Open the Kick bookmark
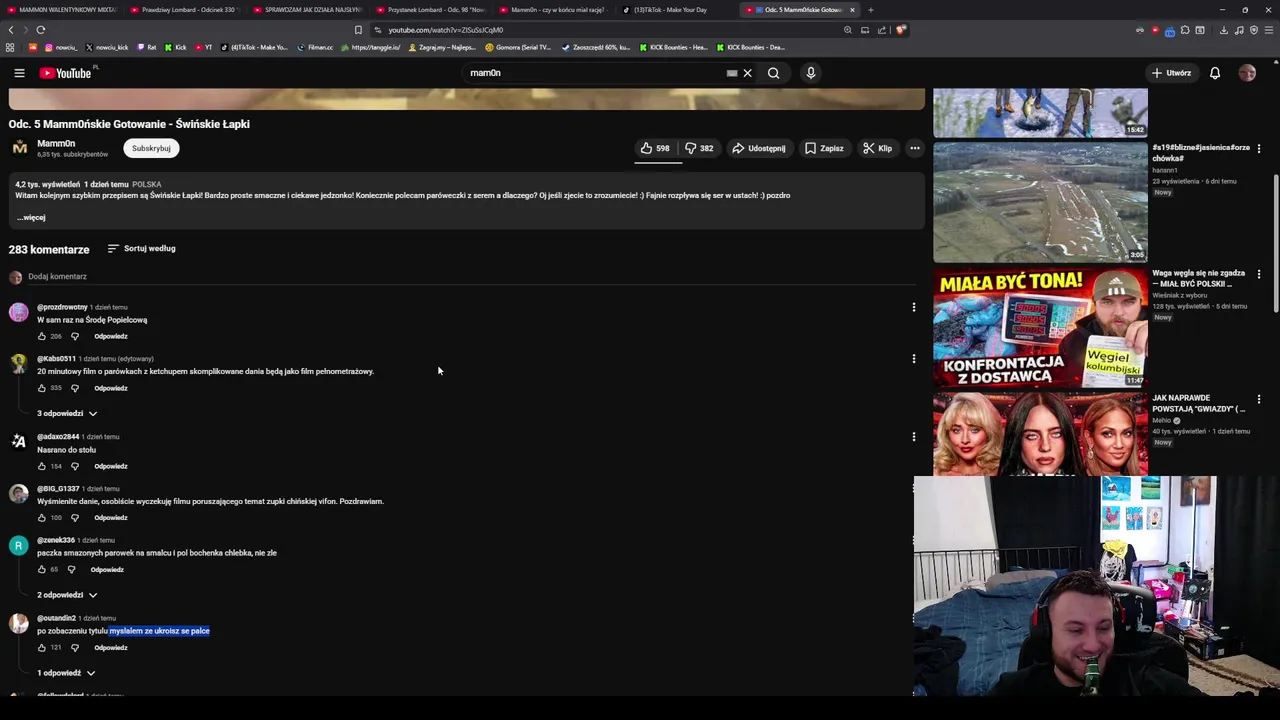 point(176,47)
